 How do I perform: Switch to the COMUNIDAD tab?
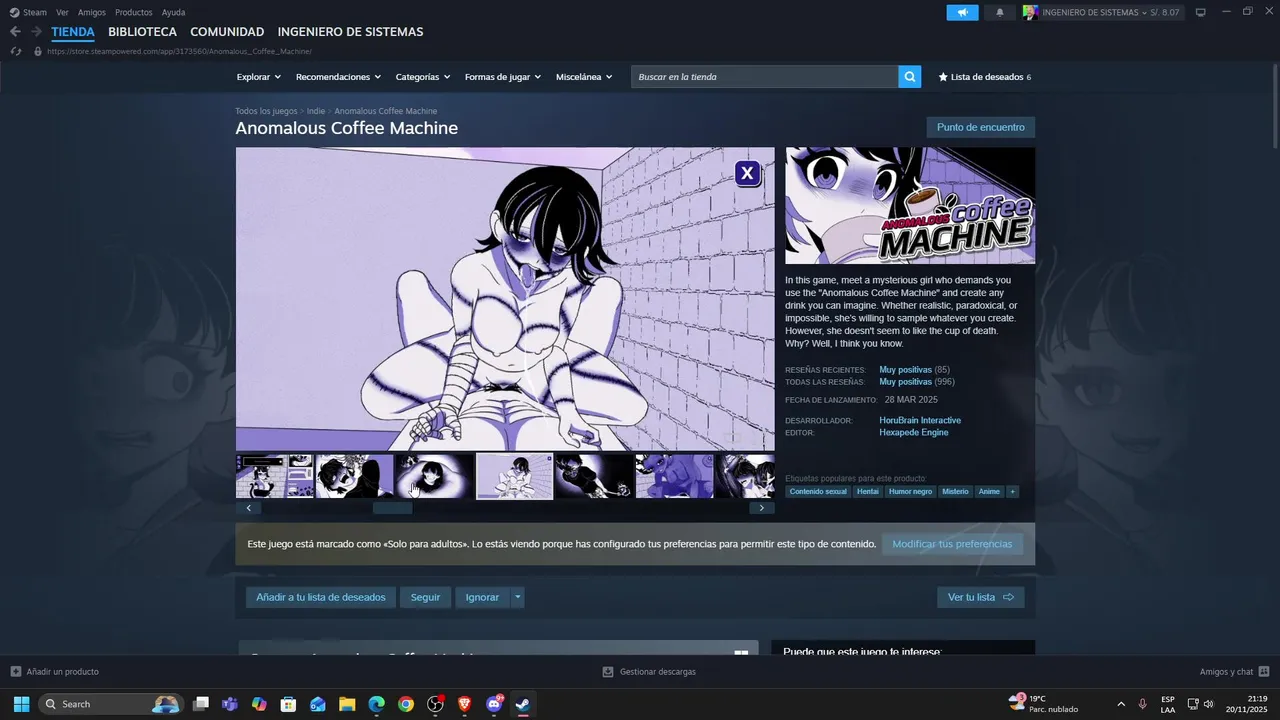click(227, 32)
